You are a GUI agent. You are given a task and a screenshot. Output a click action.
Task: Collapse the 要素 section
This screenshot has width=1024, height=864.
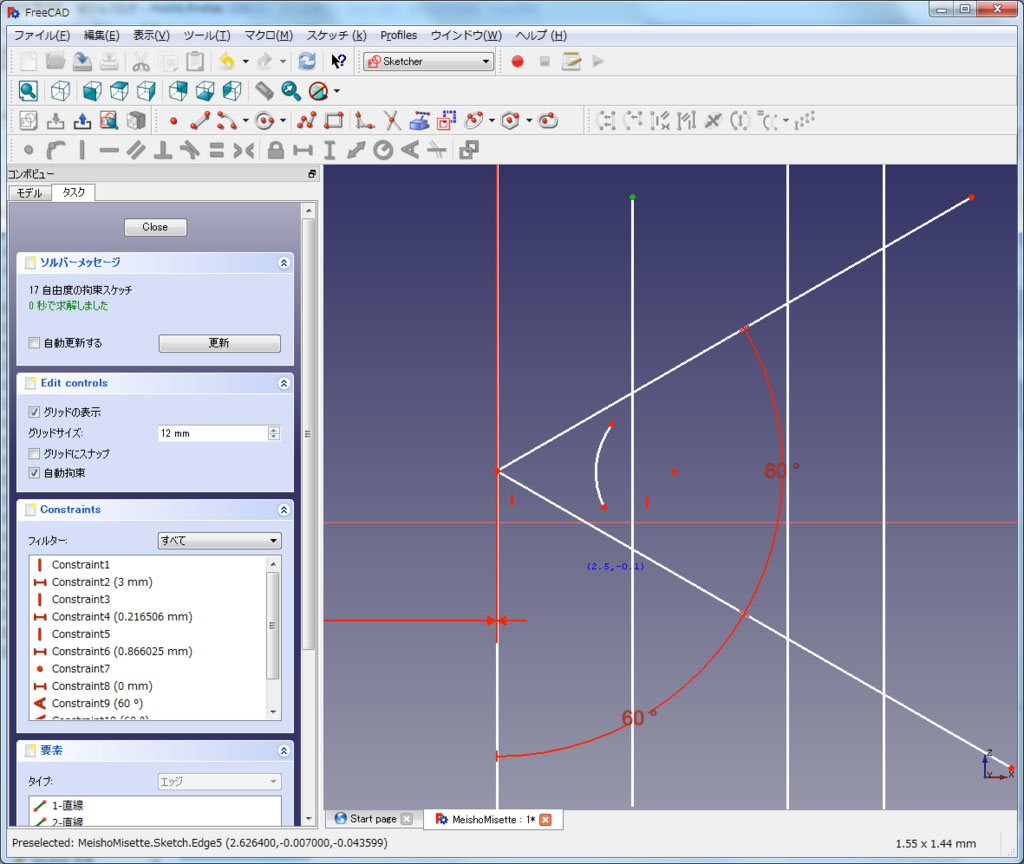(x=283, y=750)
